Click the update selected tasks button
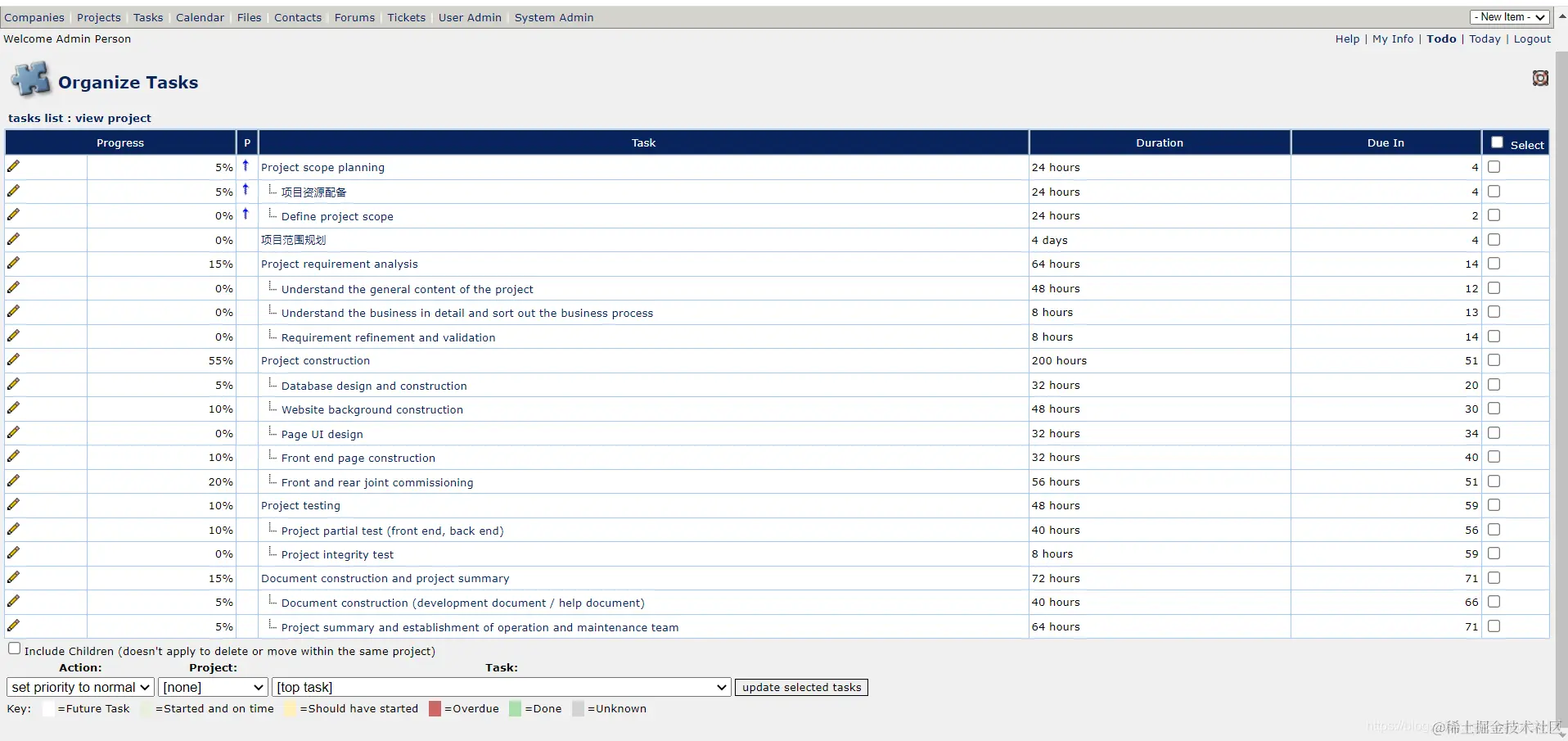This screenshot has width=1568, height=741. pyautogui.click(x=801, y=688)
